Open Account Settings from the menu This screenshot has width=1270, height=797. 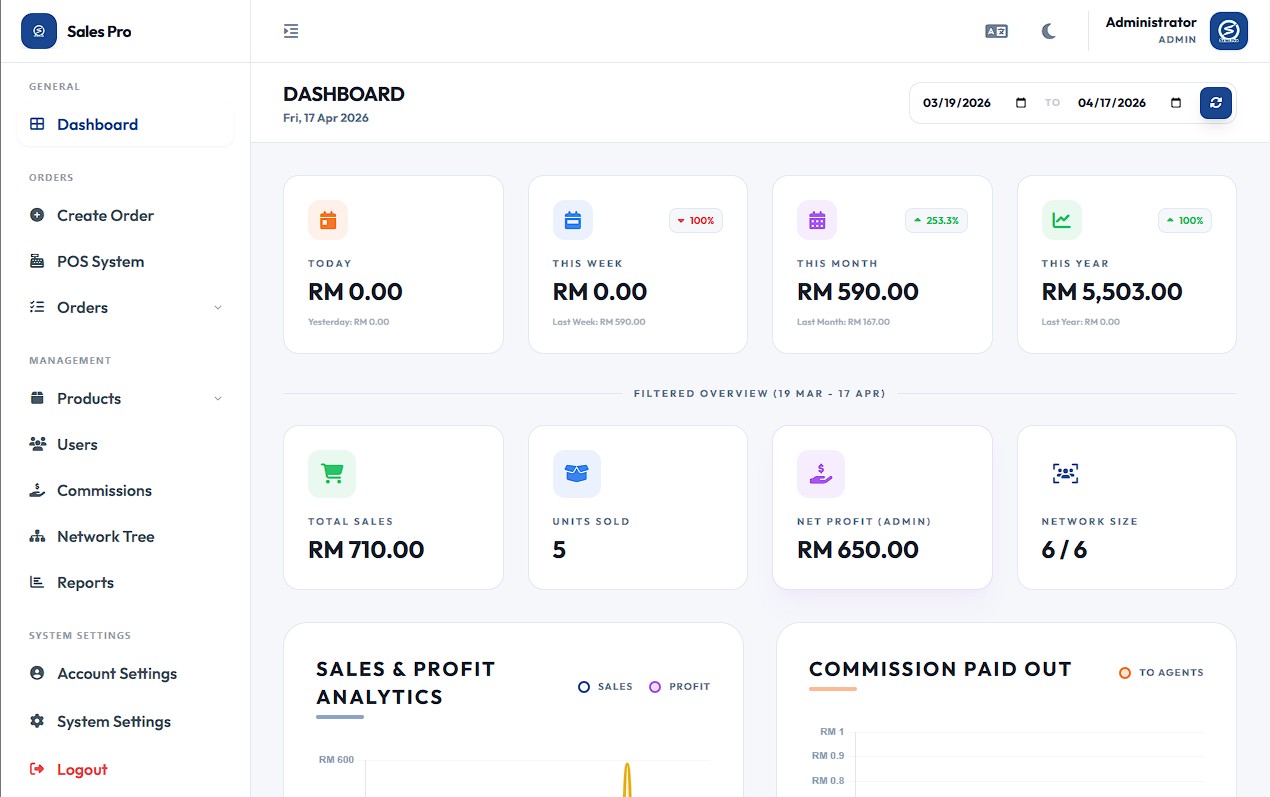[117, 673]
